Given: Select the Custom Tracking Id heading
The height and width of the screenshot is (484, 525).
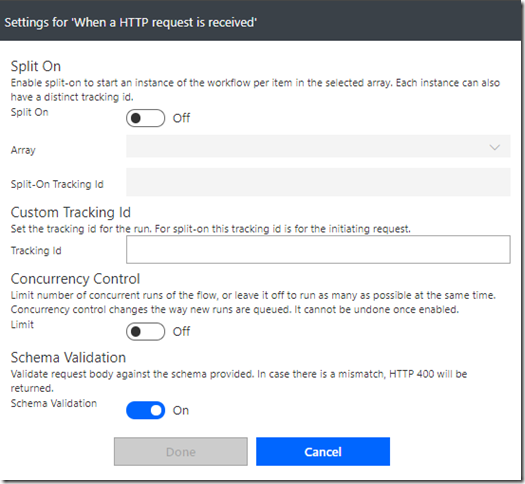Looking at the screenshot, I should [71, 212].
